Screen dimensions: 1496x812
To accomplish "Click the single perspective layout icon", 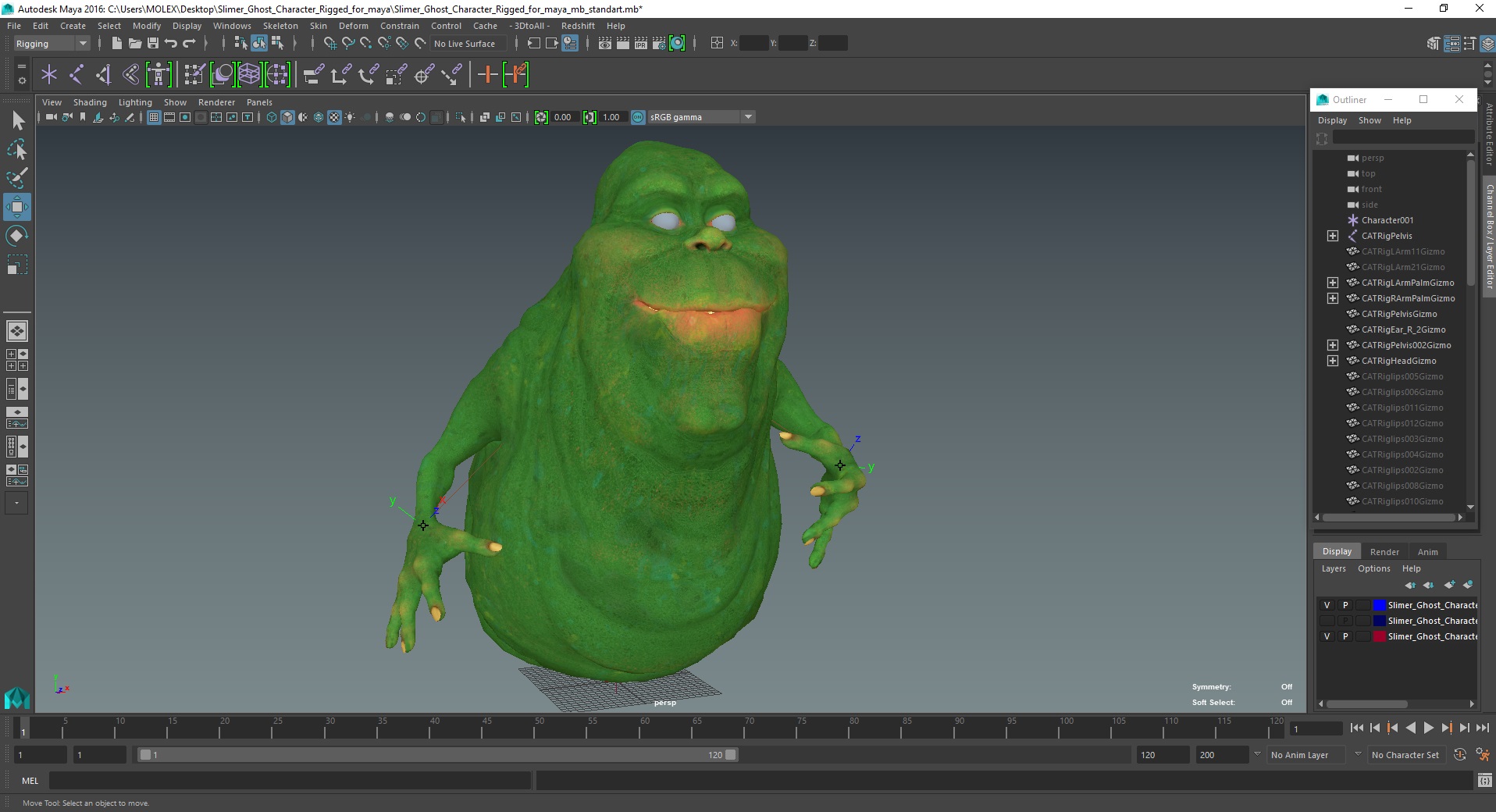I will 16,331.
